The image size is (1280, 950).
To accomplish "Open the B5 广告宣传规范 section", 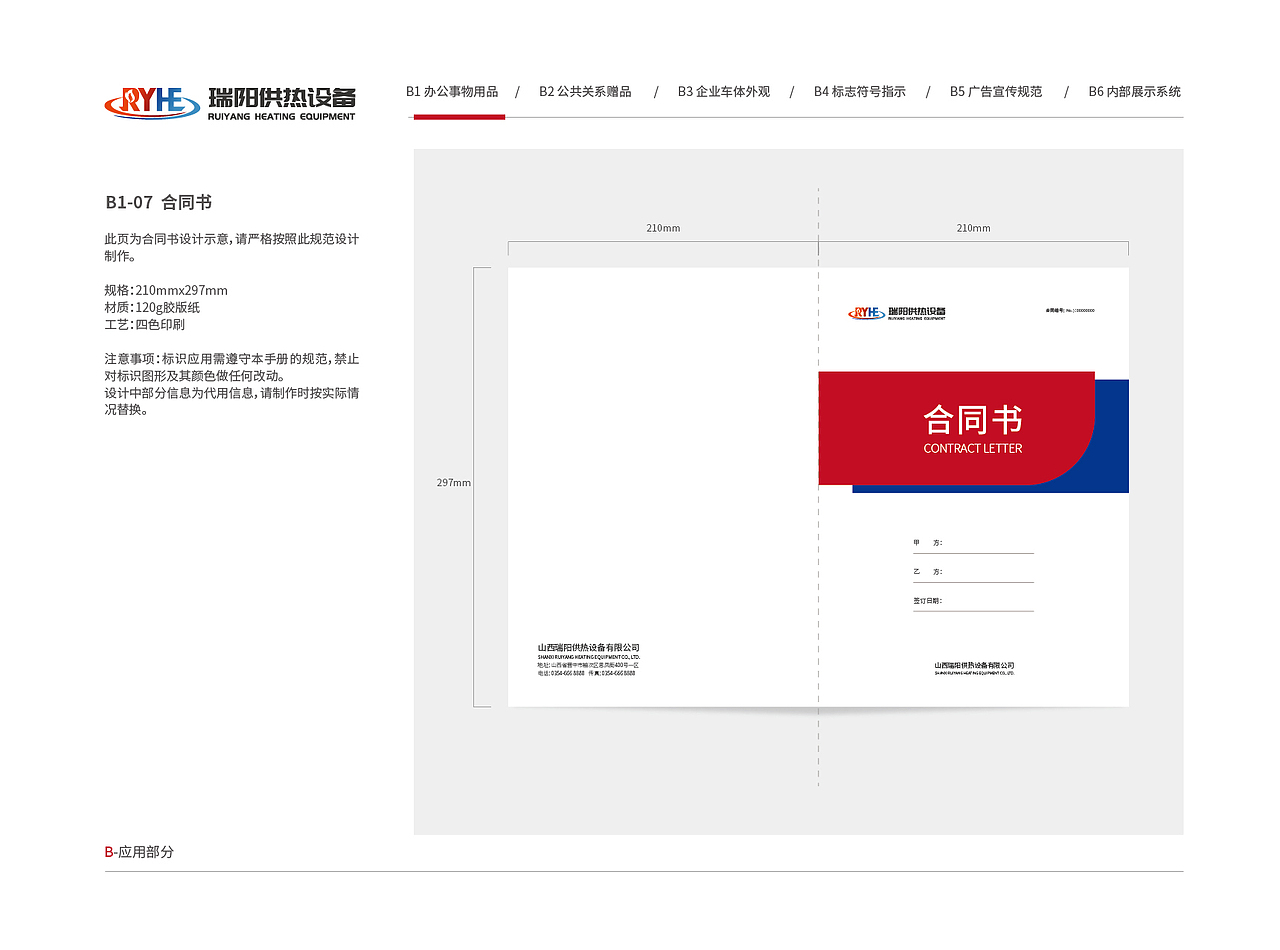I will click(996, 91).
